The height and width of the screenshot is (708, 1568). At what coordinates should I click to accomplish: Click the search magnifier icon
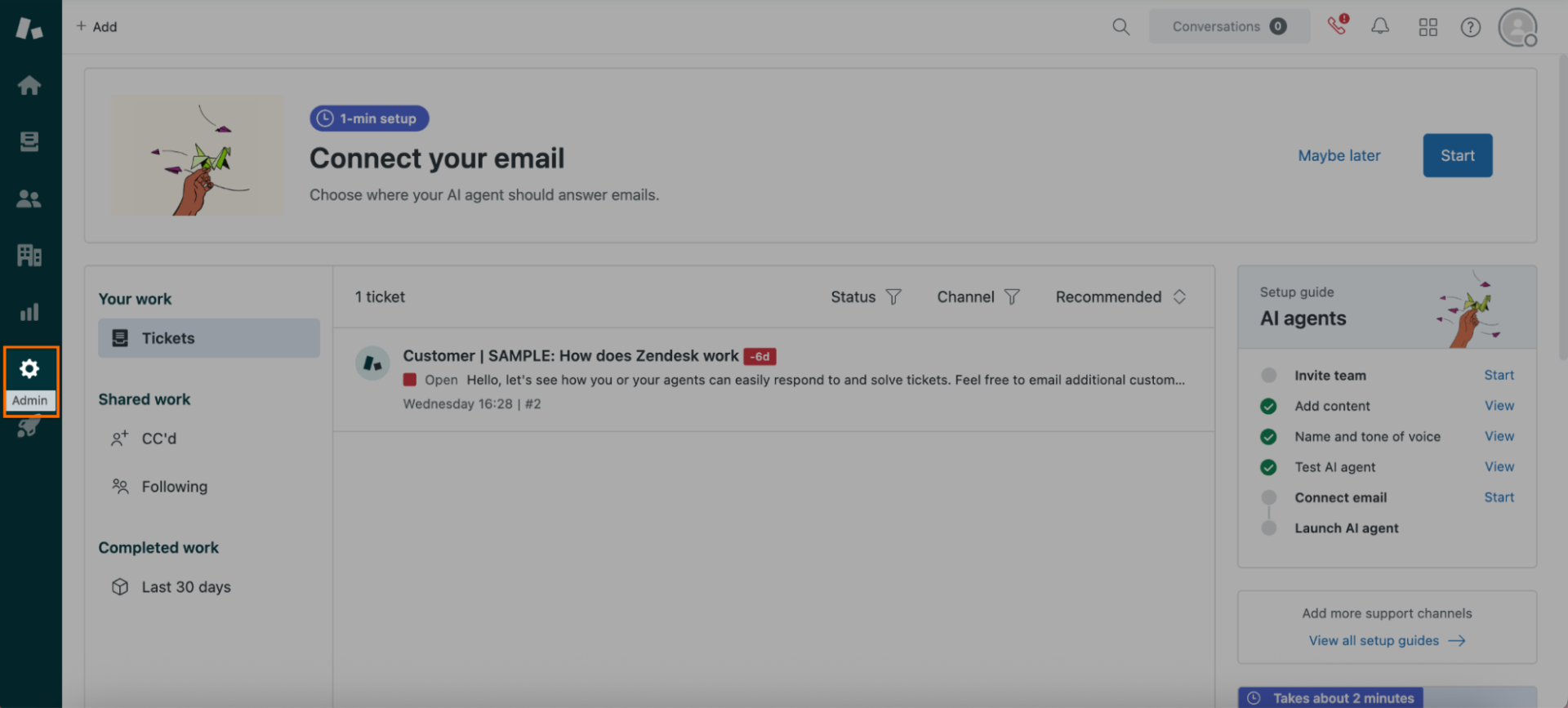(x=1120, y=27)
